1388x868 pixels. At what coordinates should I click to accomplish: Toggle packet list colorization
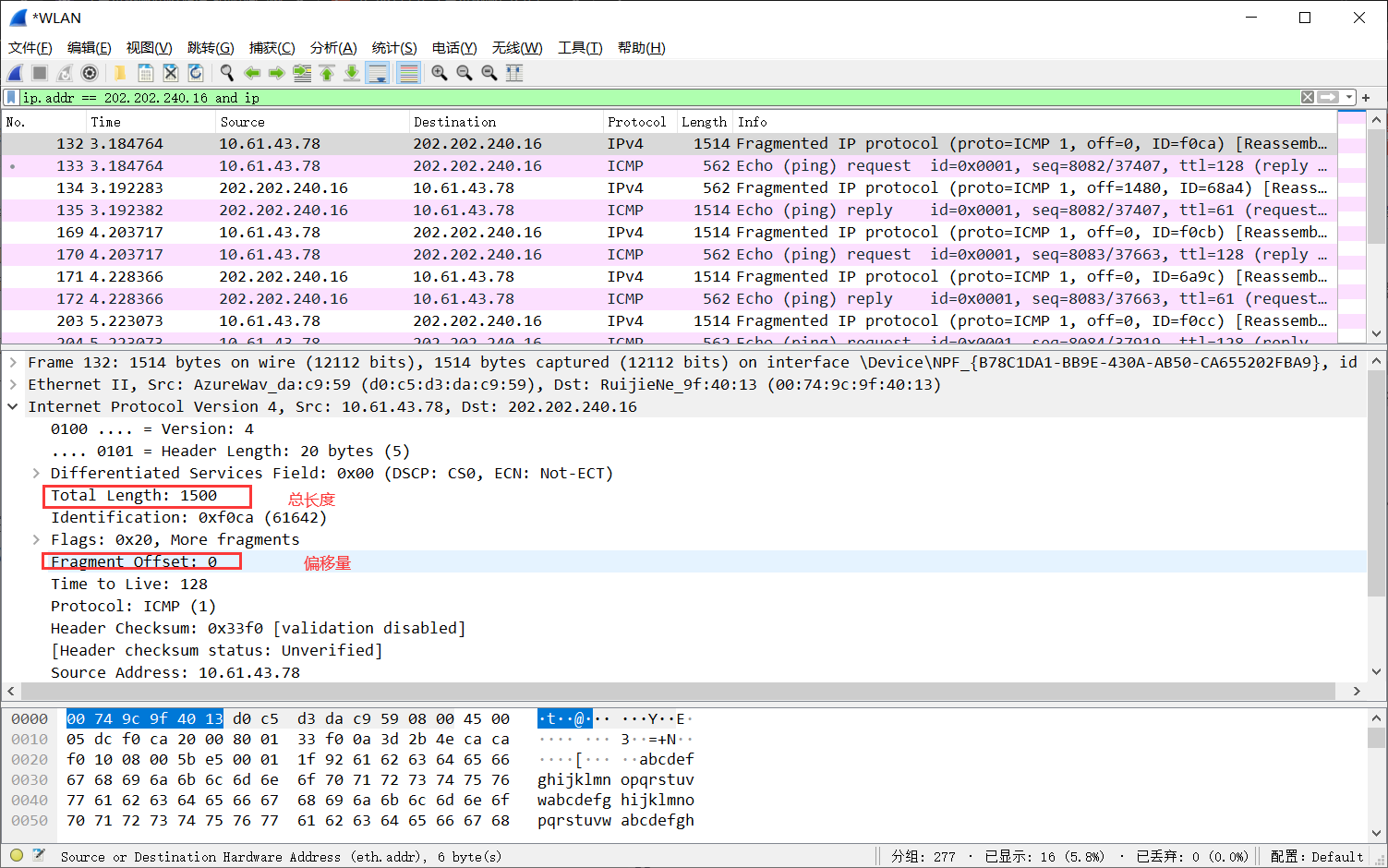(x=408, y=73)
